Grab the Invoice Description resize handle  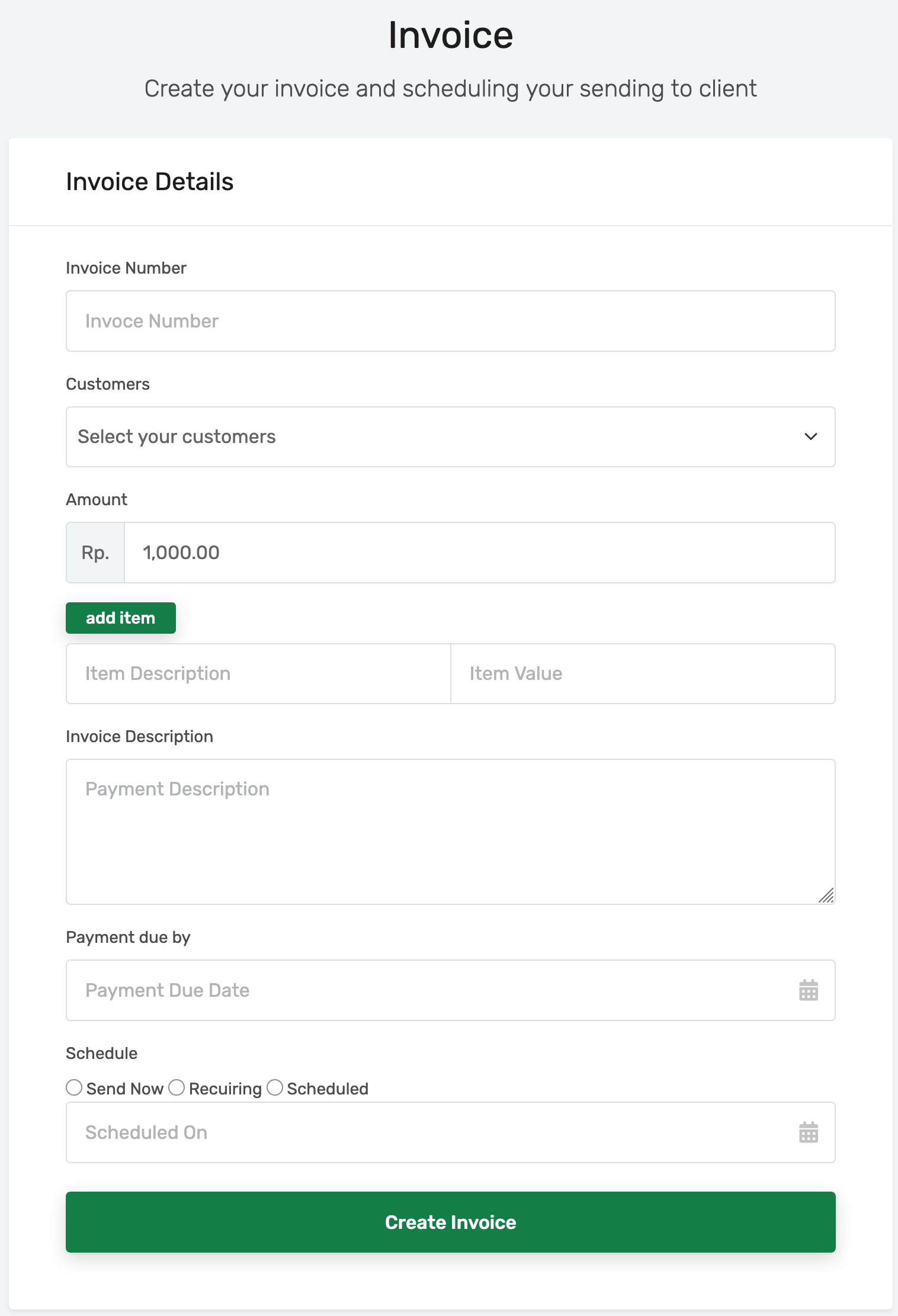pyautogui.click(x=826, y=895)
